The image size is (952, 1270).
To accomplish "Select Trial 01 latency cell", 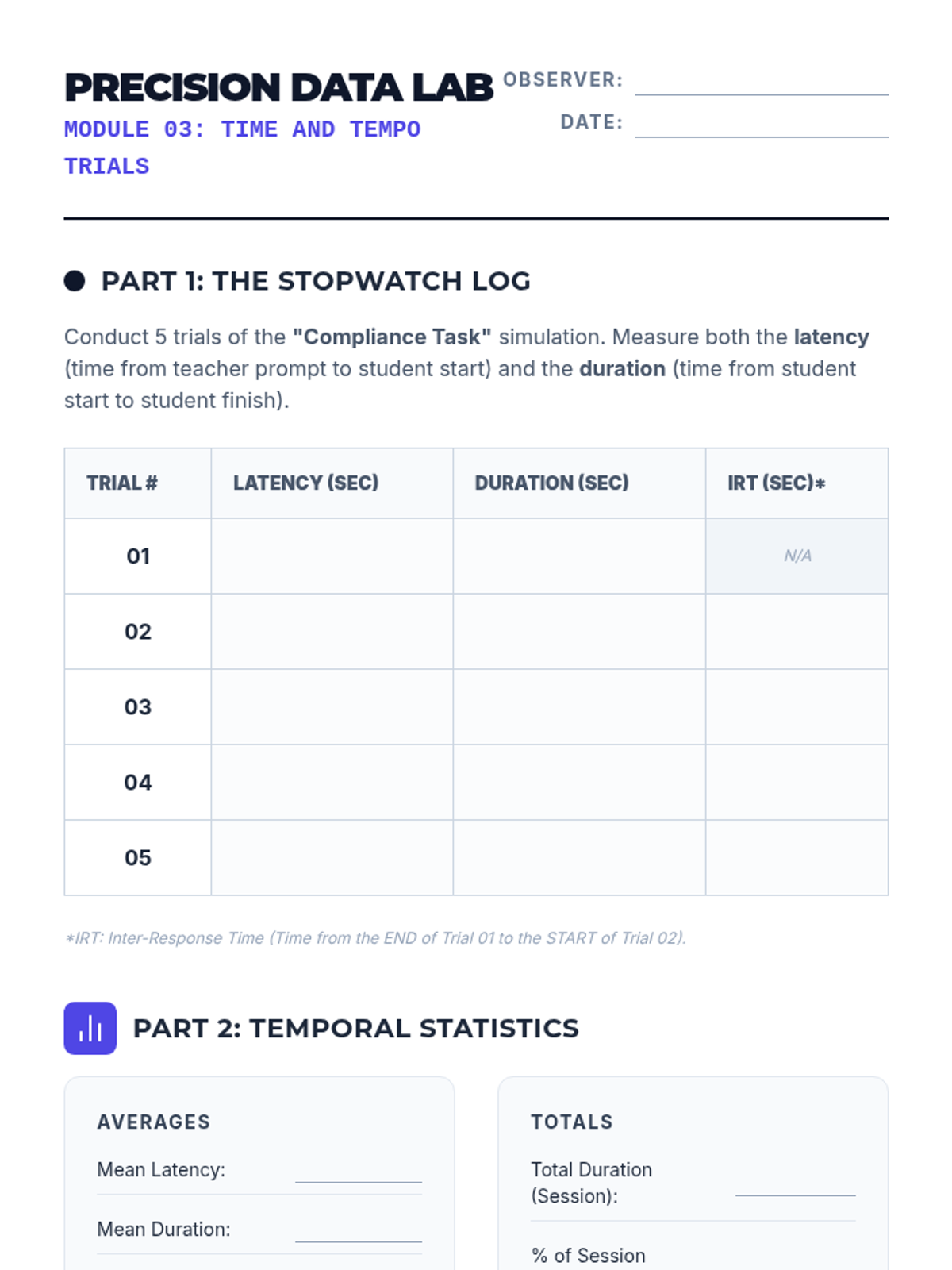I will (332, 556).
